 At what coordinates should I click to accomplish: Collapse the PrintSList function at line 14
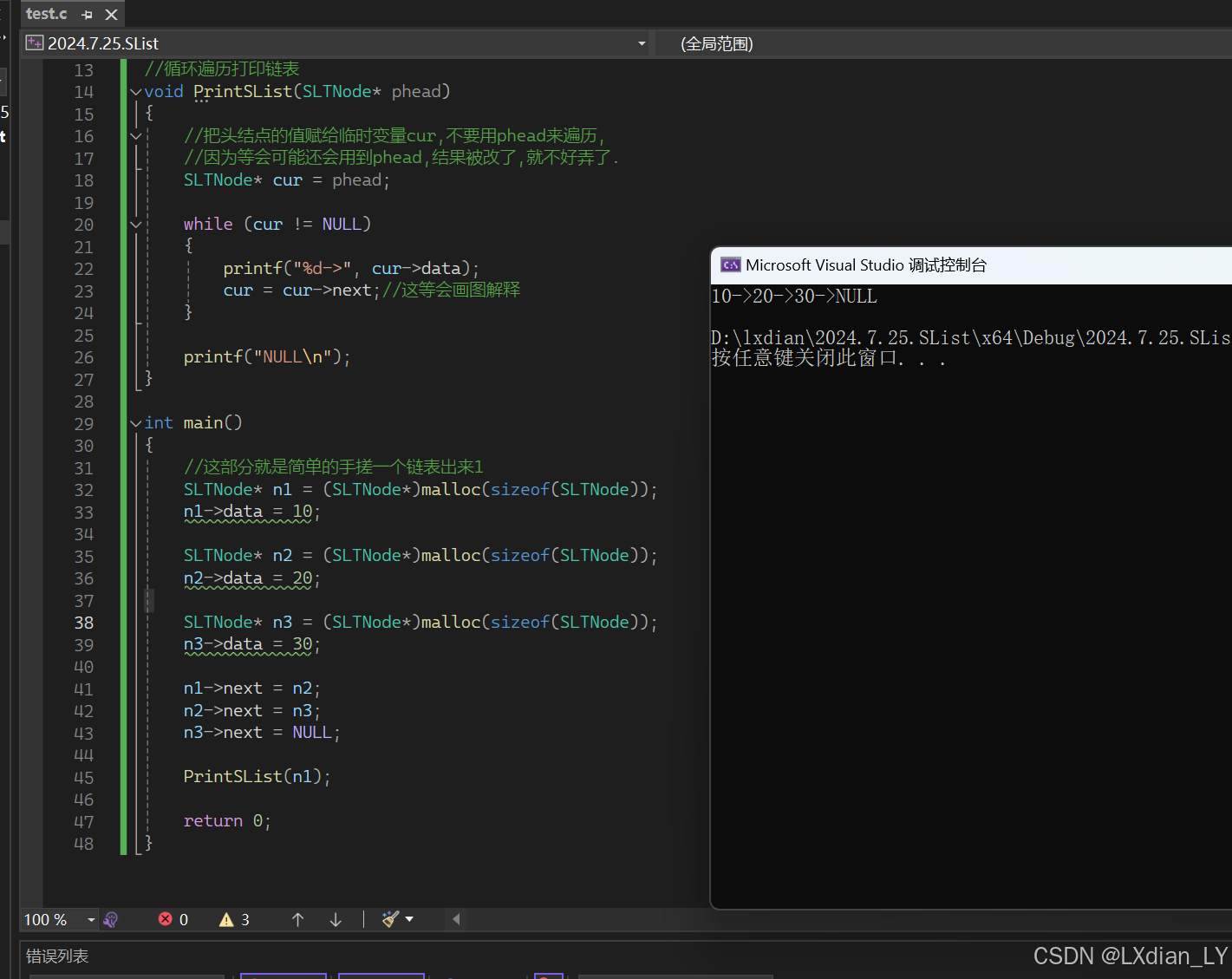click(x=136, y=92)
